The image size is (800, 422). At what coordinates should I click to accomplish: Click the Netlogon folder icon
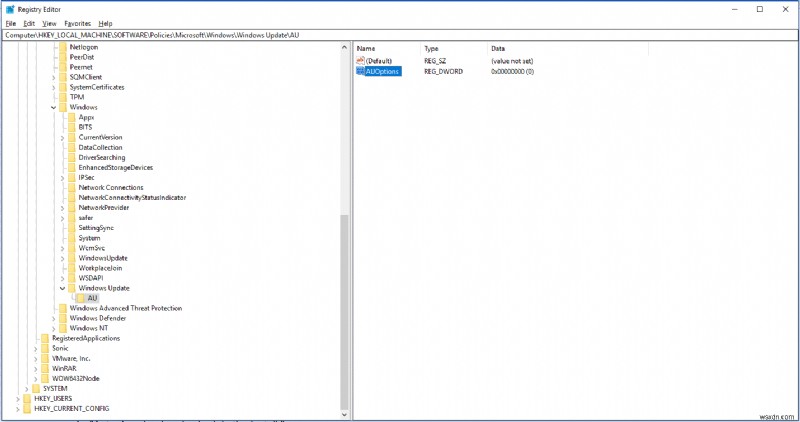pos(63,47)
